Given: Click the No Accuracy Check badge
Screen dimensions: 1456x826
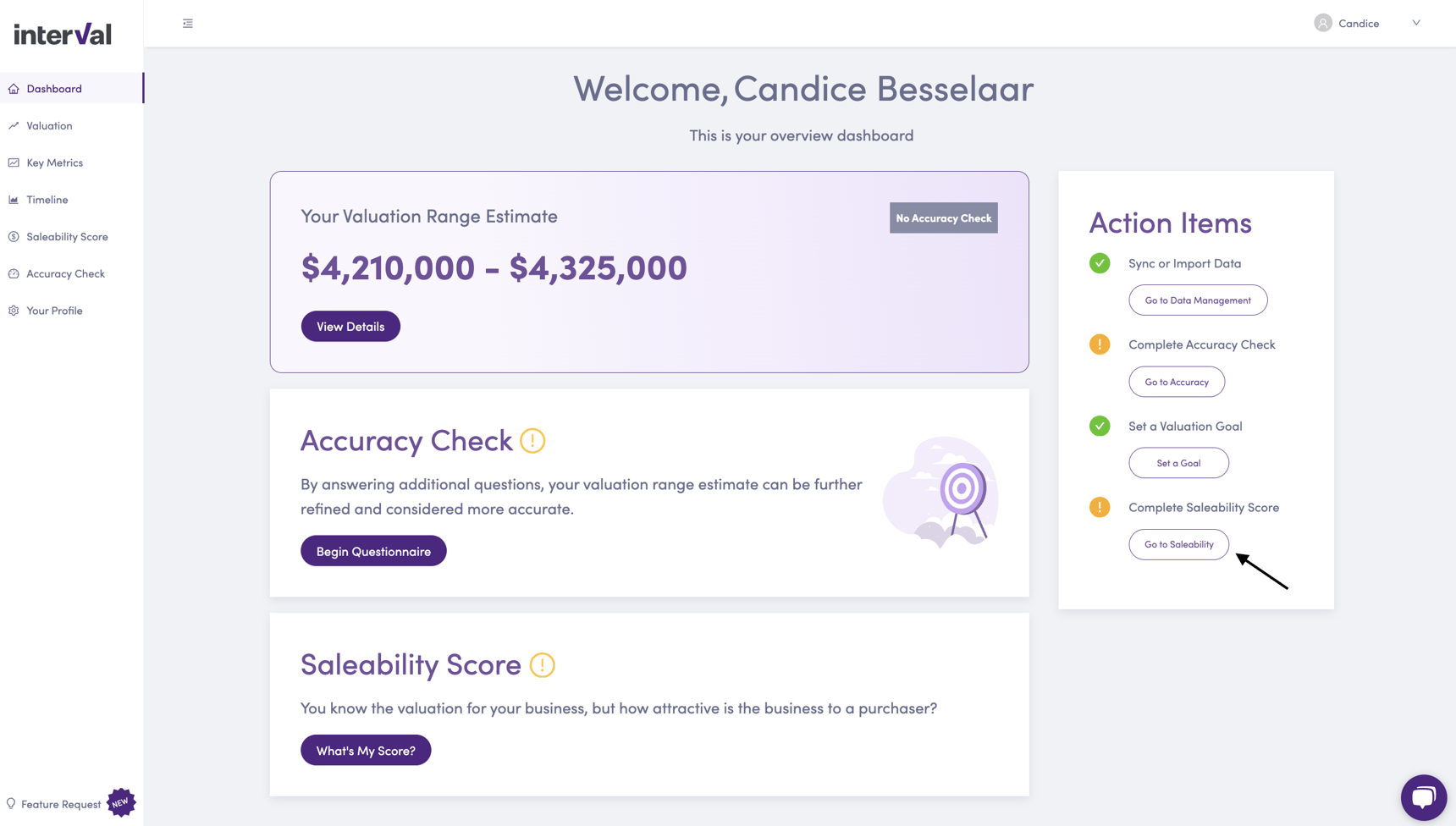Looking at the screenshot, I should pos(943,218).
